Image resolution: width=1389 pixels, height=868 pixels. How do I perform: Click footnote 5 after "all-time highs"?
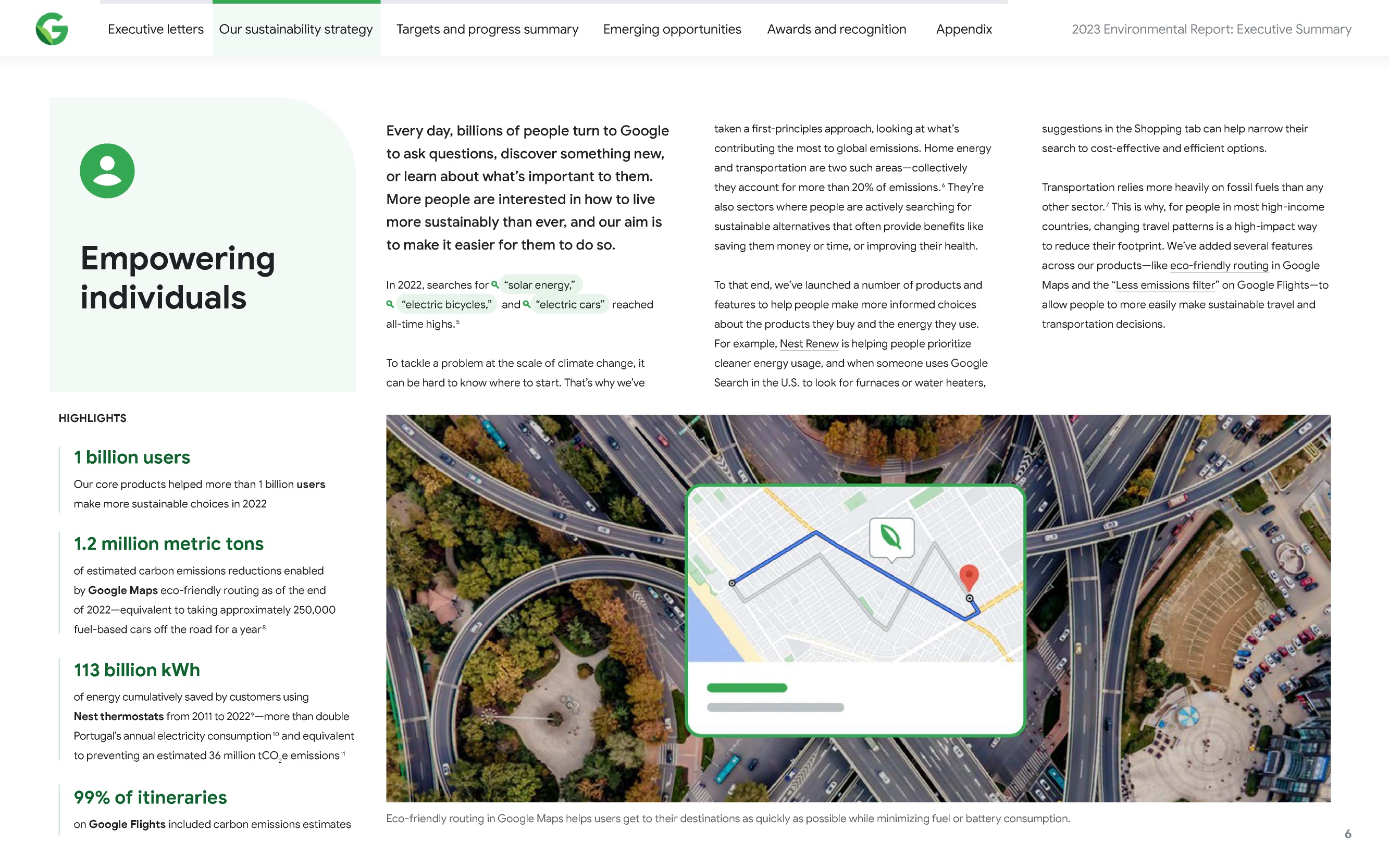(x=457, y=322)
